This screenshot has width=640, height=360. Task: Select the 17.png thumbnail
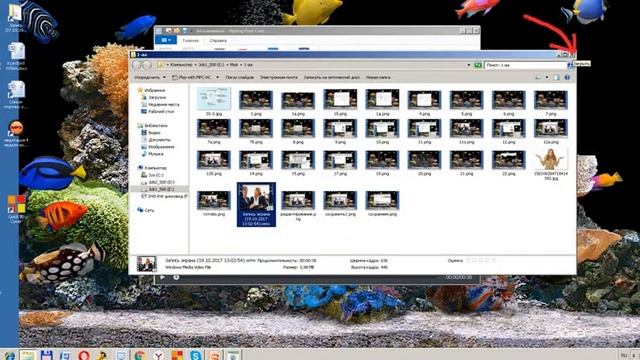340,160
